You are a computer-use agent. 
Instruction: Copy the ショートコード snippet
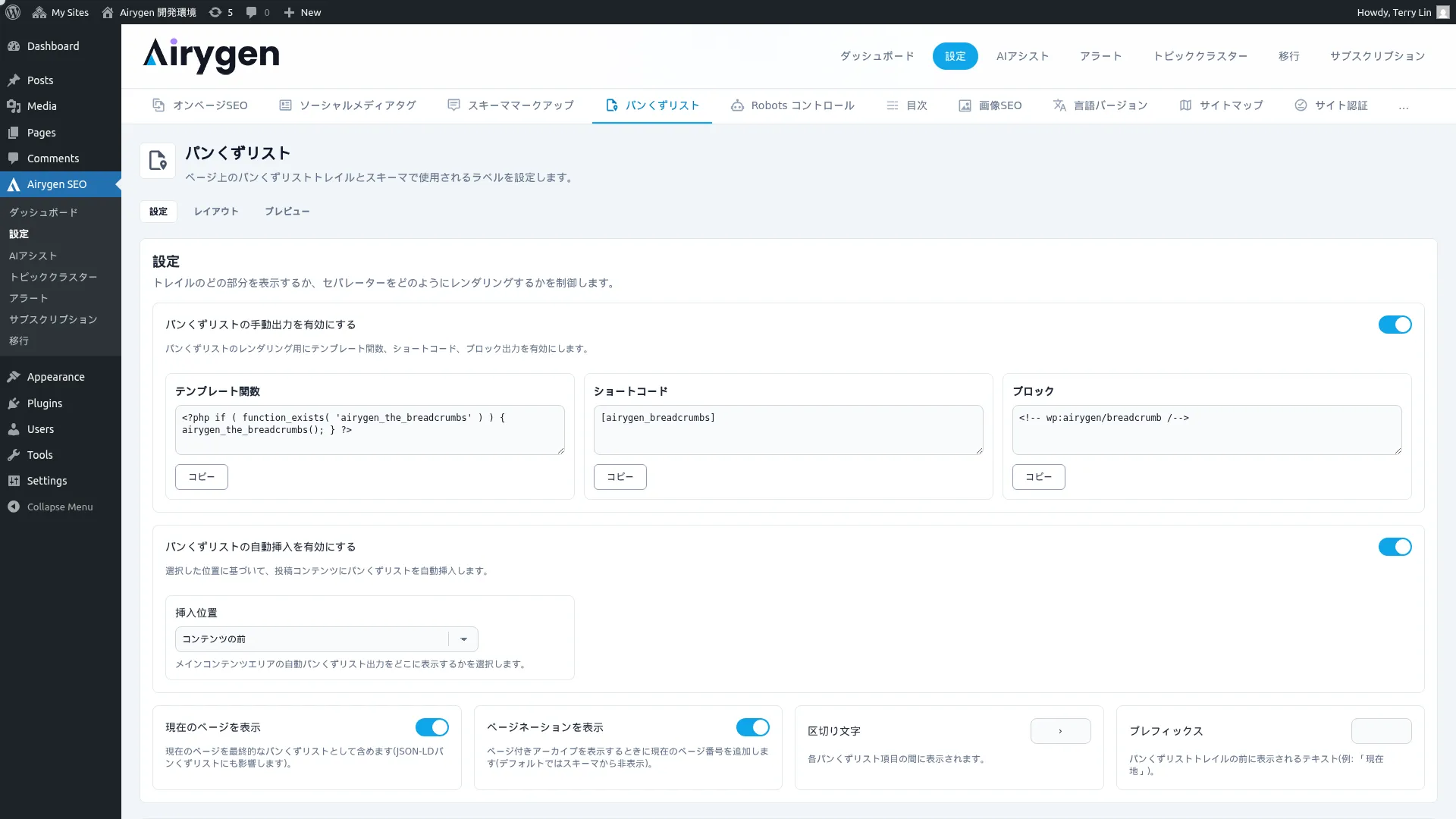click(620, 477)
